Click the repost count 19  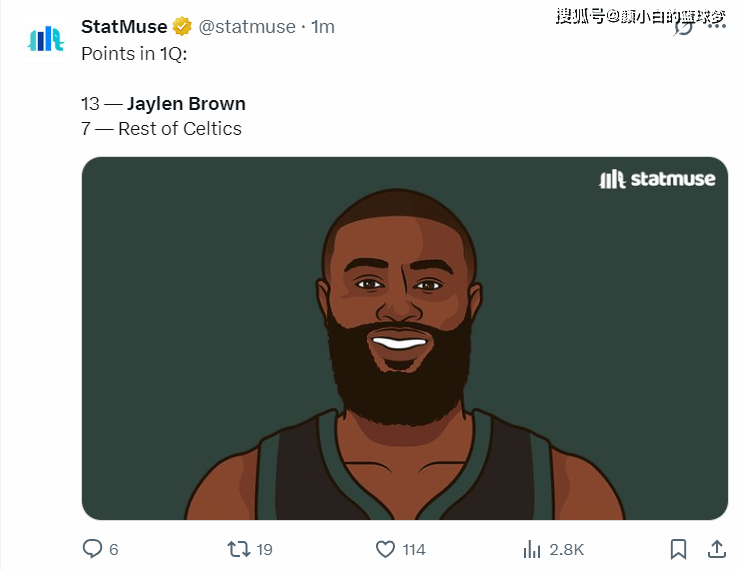coord(264,550)
